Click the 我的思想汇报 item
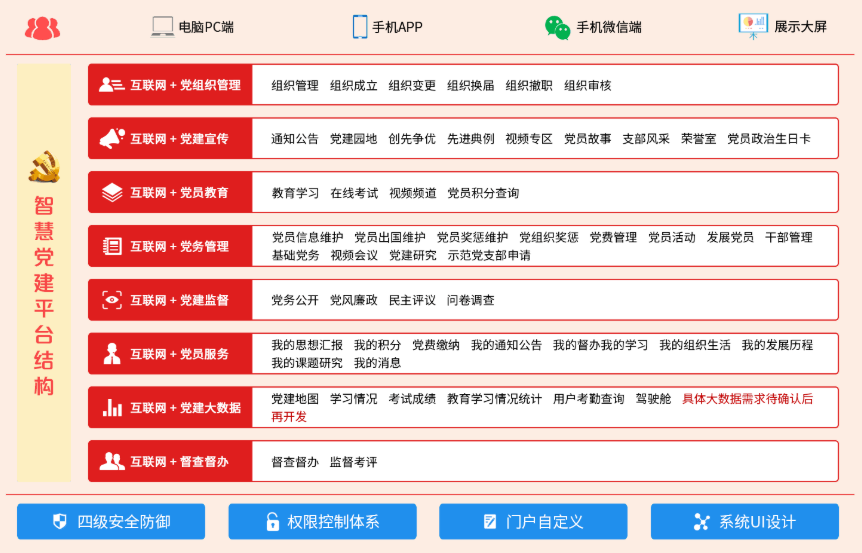This screenshot has width=862, height=553. [x=307, y=345]
